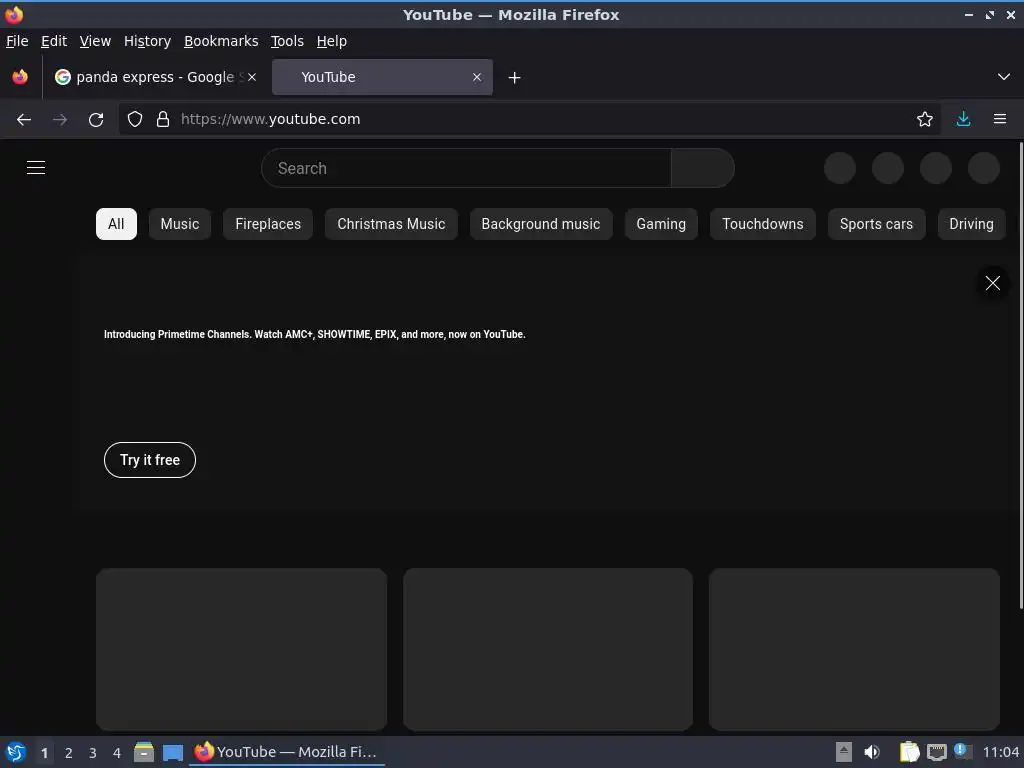Select the Fireplaces filter chip
This screenshot has height=768, width=1024.
[x=268, y=224]
